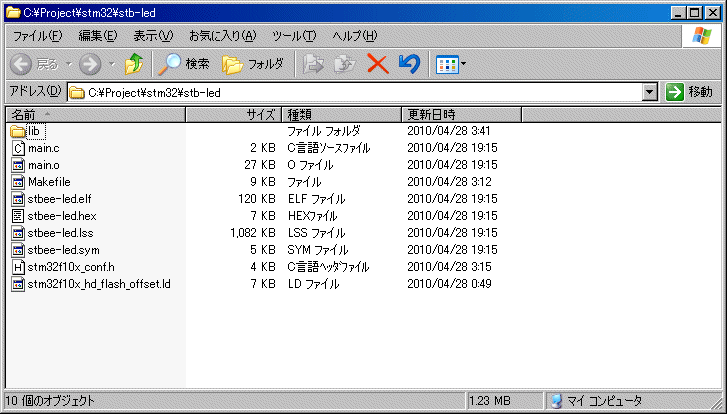Select the lib folder icon

point(18,132)
